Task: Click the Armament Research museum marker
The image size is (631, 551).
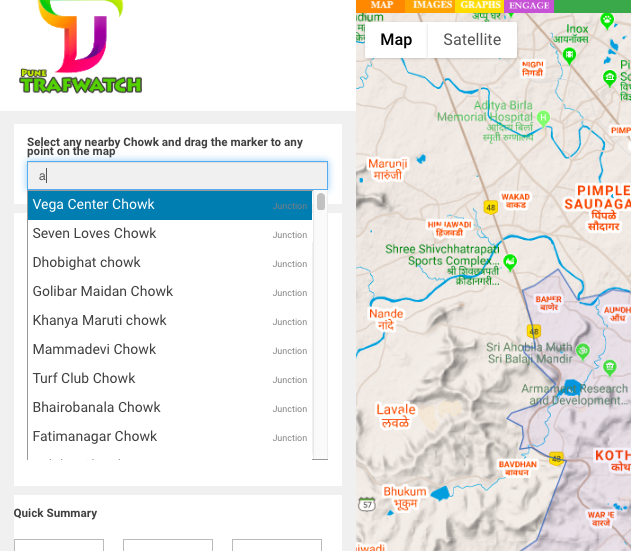Action: click(x=610, y=367)
